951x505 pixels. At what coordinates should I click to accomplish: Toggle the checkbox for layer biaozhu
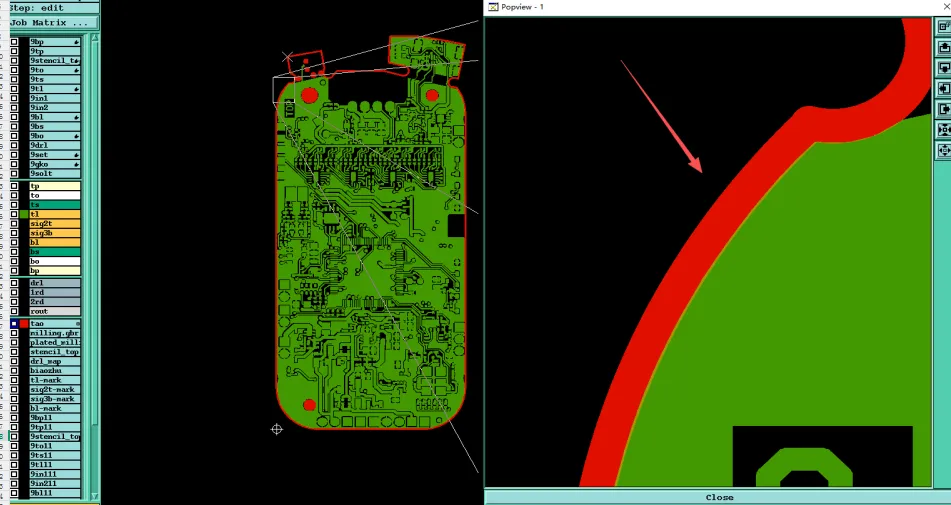(14, 370)
